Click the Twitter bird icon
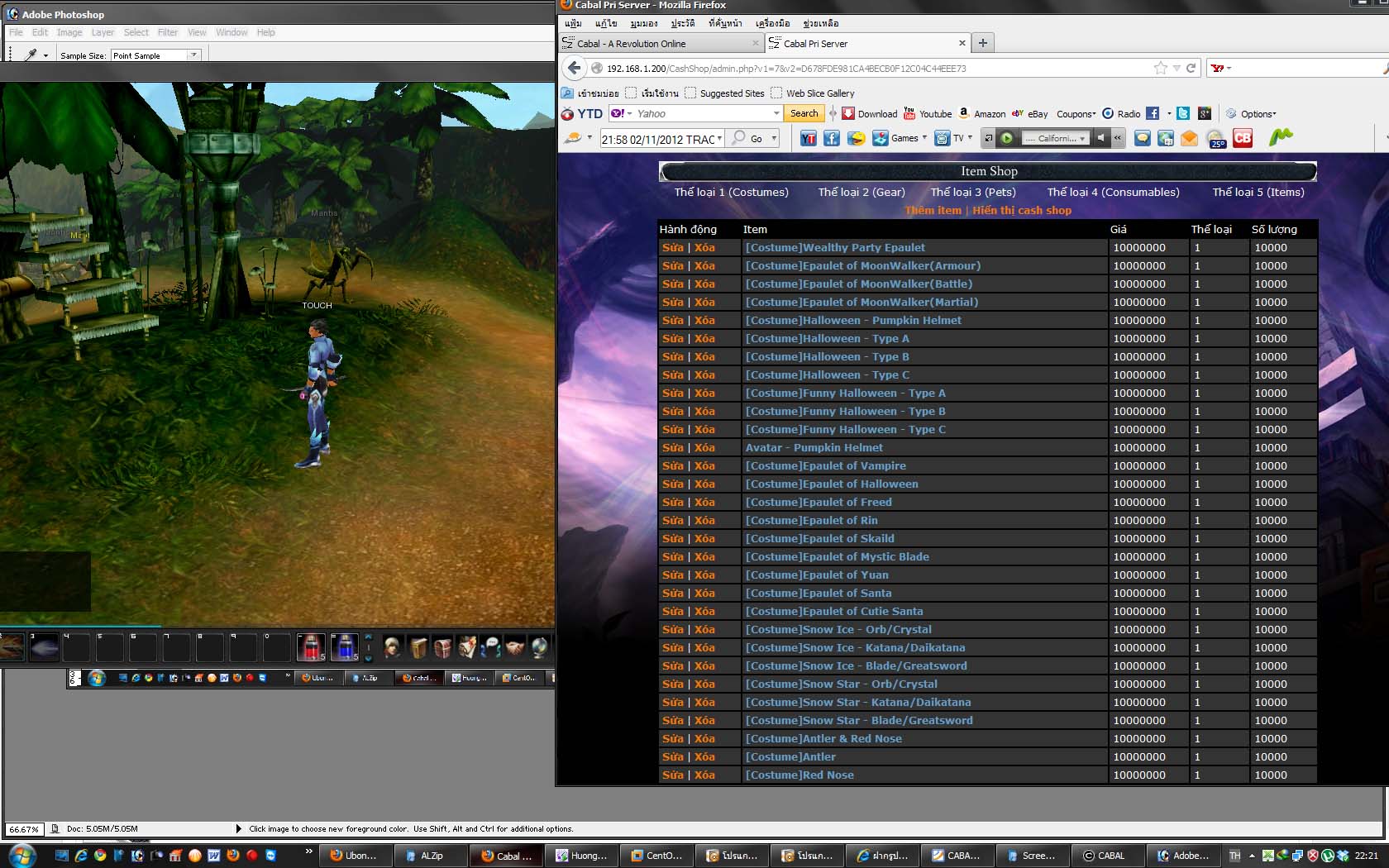 pos(1183,114)
